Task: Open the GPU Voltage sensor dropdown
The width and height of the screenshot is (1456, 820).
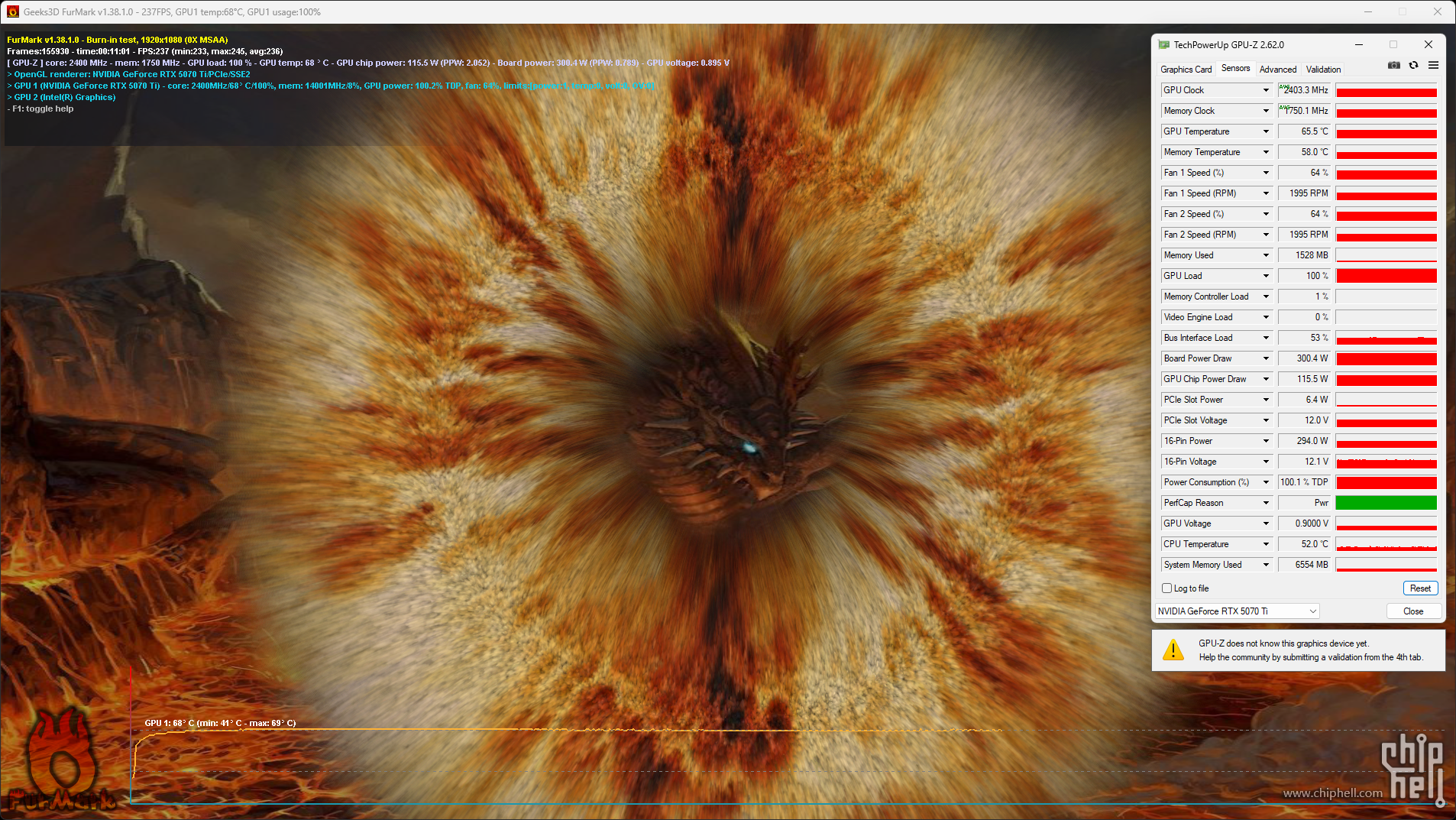Action: point(1266,523)
